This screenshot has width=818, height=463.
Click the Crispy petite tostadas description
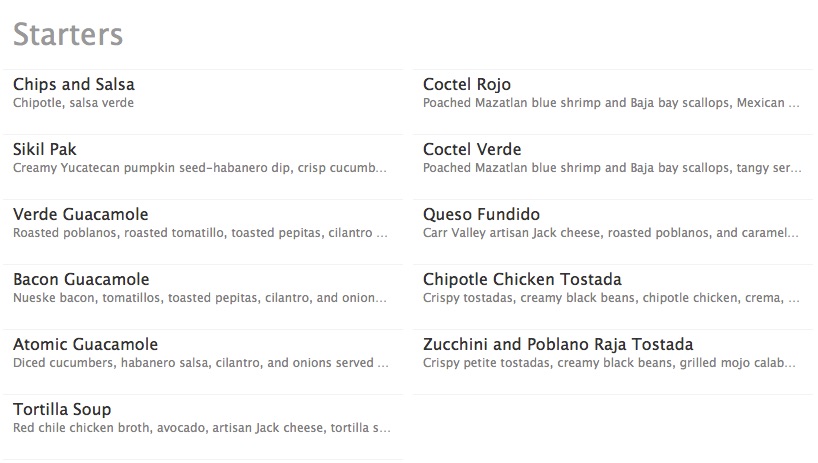610,363
